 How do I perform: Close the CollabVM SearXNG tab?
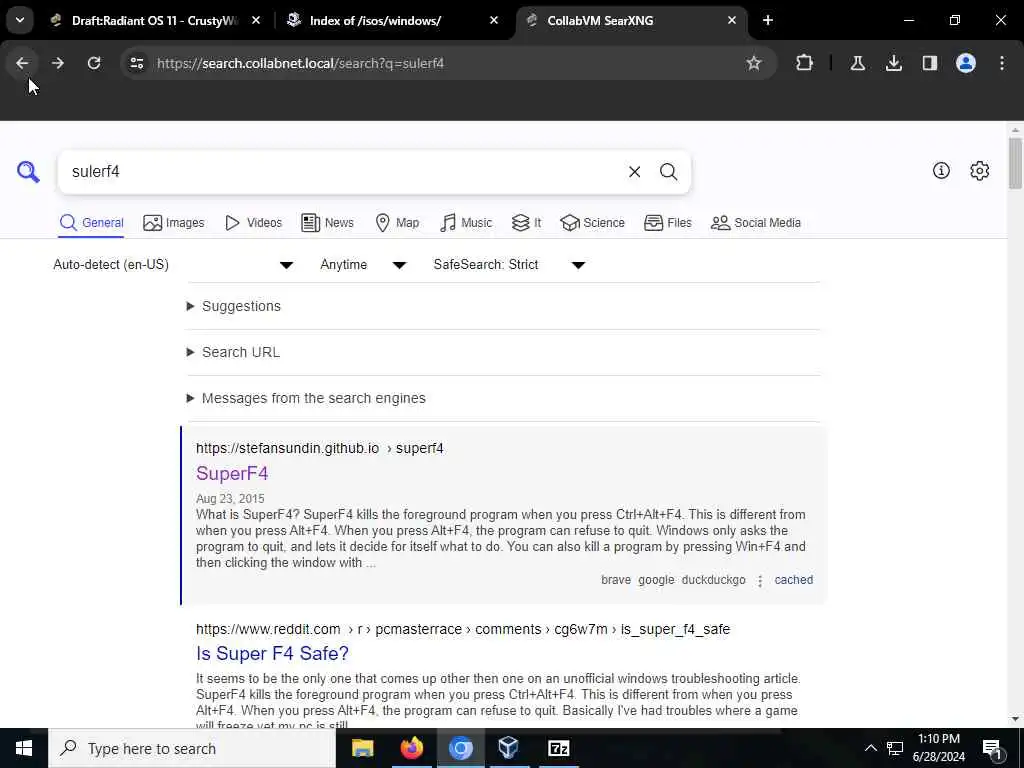coord(731,20)
